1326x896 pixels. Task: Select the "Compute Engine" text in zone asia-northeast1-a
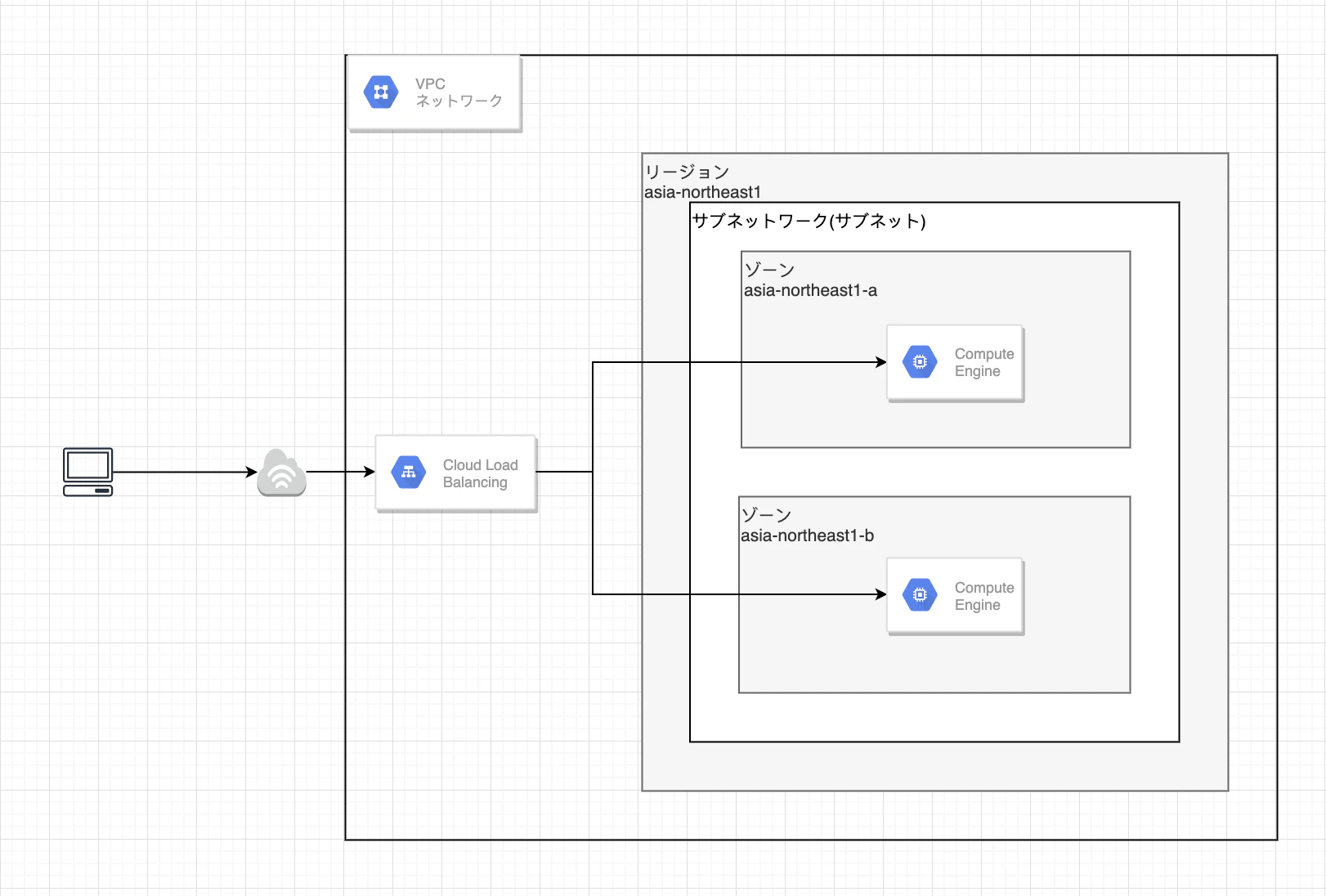[x=984, y=362]
